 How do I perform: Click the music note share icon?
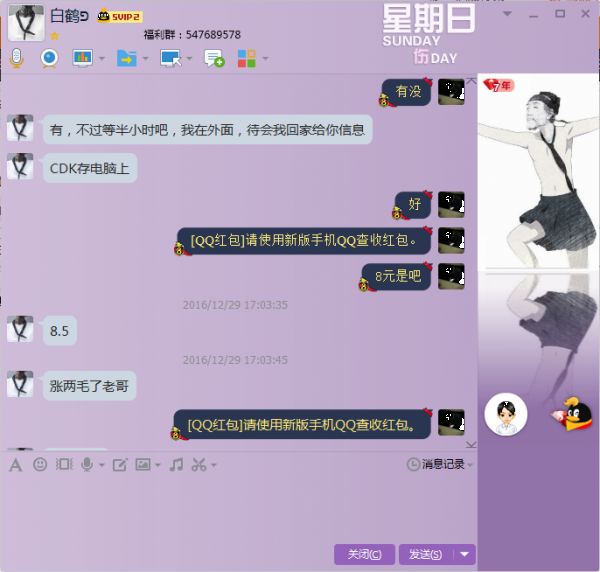tap(176, 464)
